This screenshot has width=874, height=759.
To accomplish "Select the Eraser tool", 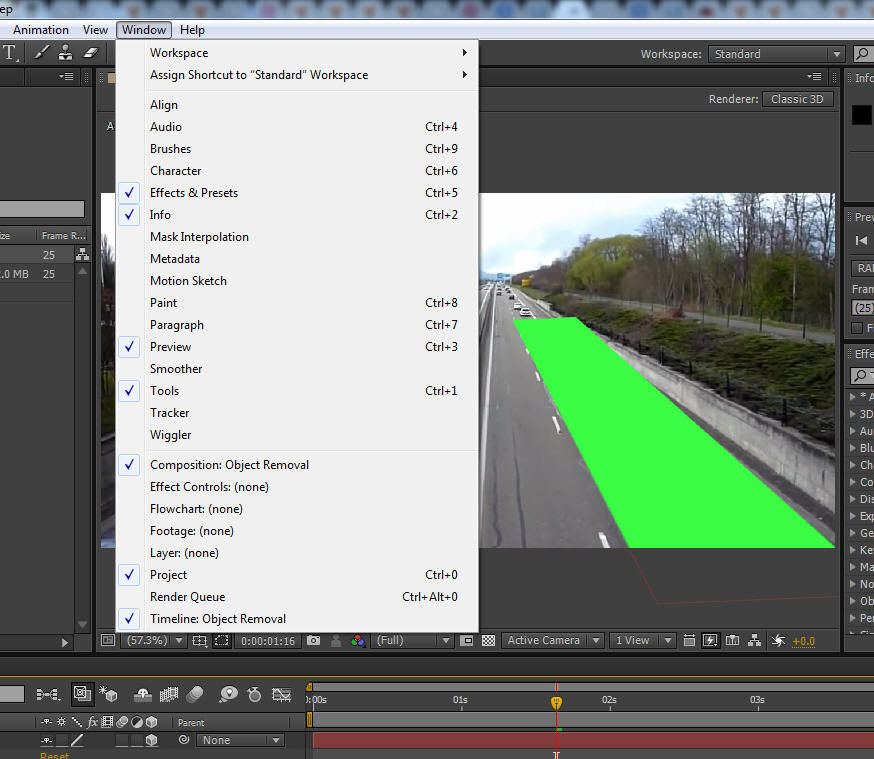I will (x=90, y=53).
